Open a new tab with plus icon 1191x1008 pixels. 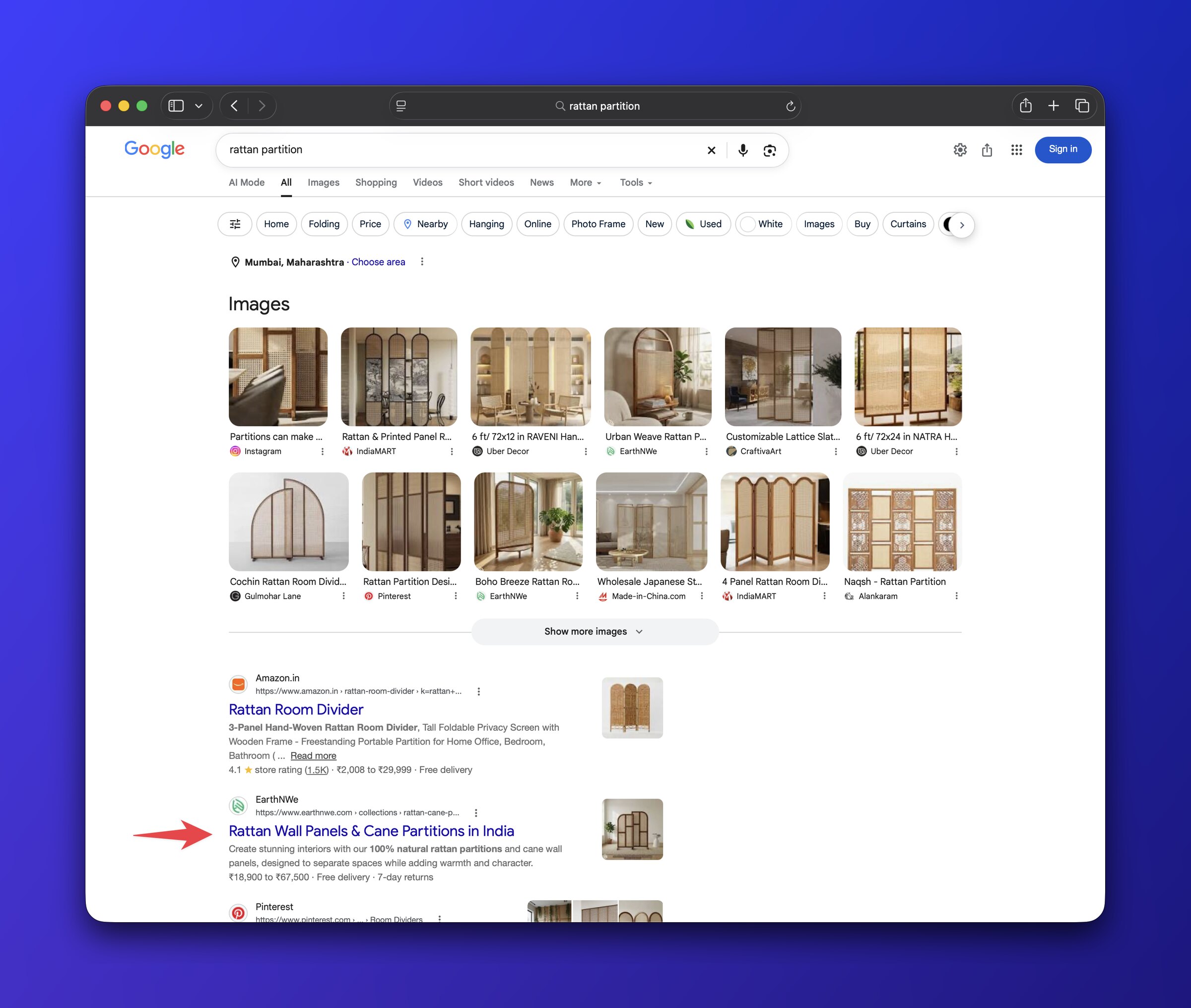click(x=1054, y=106)
